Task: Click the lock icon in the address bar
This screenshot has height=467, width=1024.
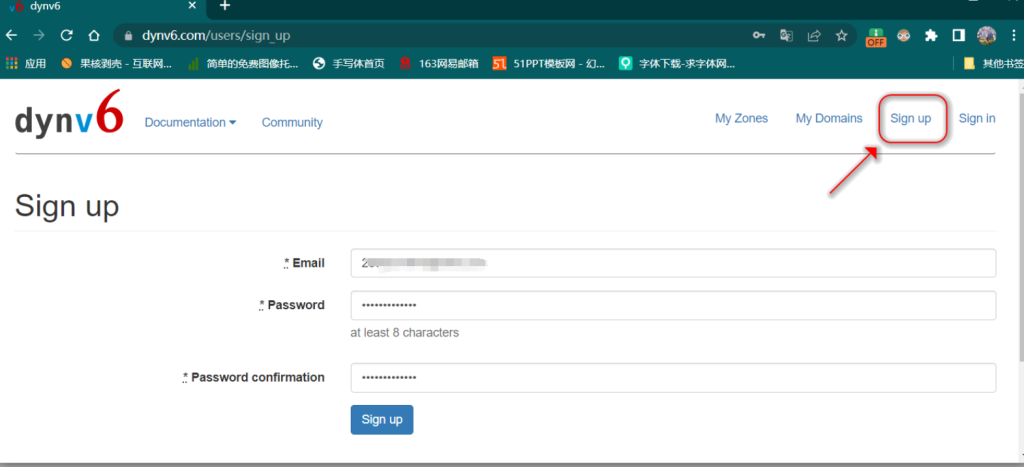Action: click(128, 36)
